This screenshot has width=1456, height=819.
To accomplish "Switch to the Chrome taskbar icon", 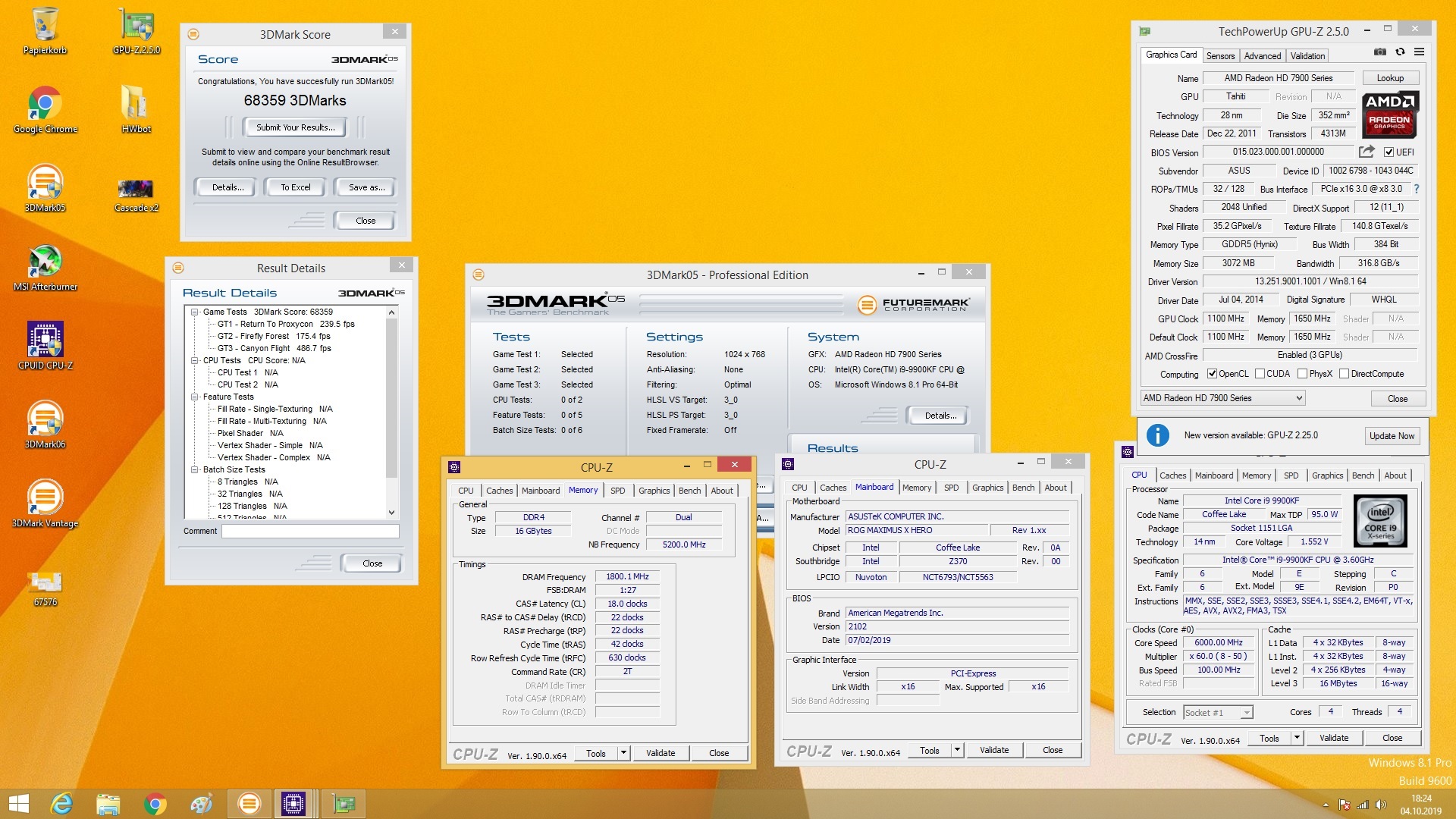I will point(155,804).
